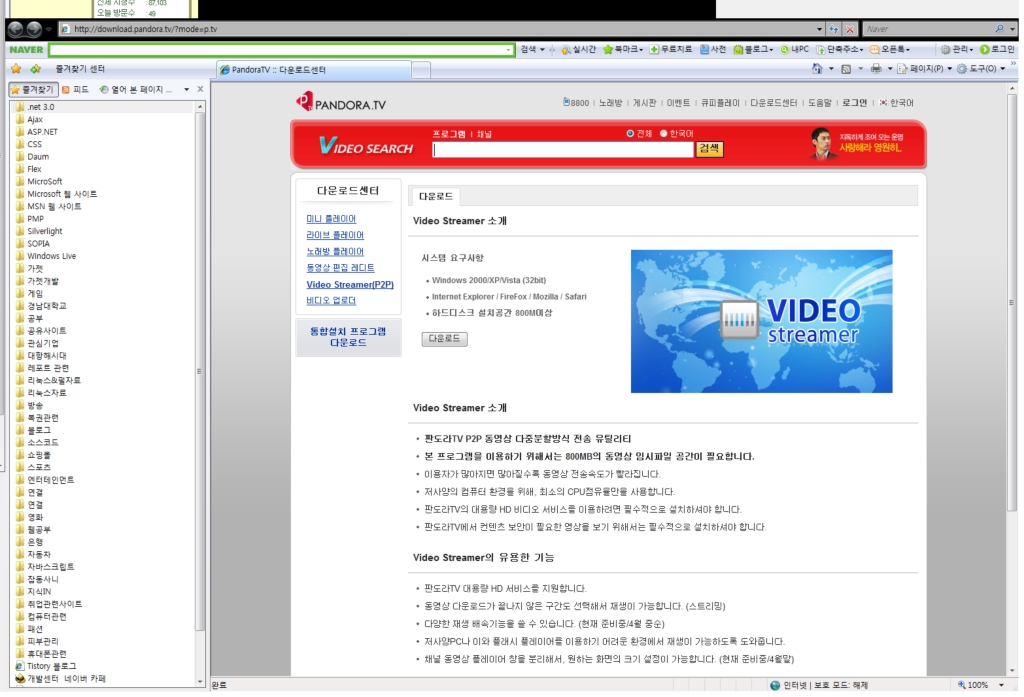This screenshot has width=1024, height=697.
Task: Select the 전체 radio button
Action: click(630, 133)
